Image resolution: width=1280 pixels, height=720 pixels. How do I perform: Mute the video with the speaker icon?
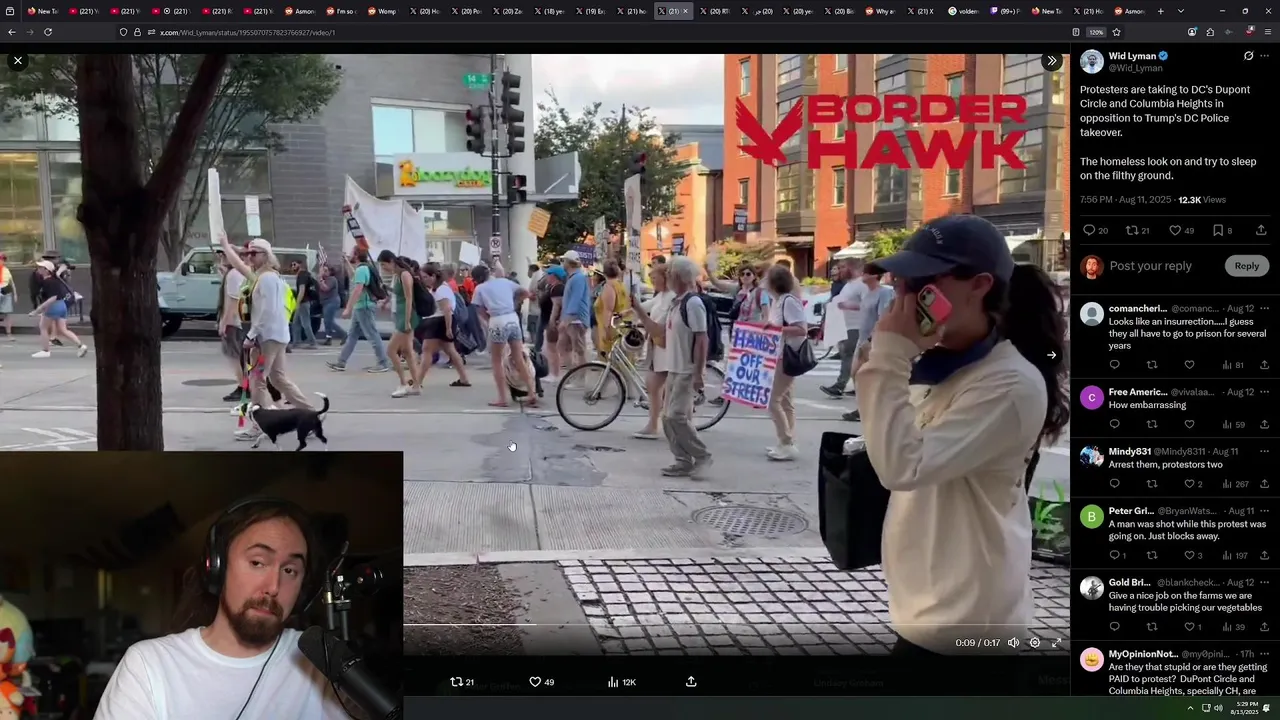click(1013, 643)
